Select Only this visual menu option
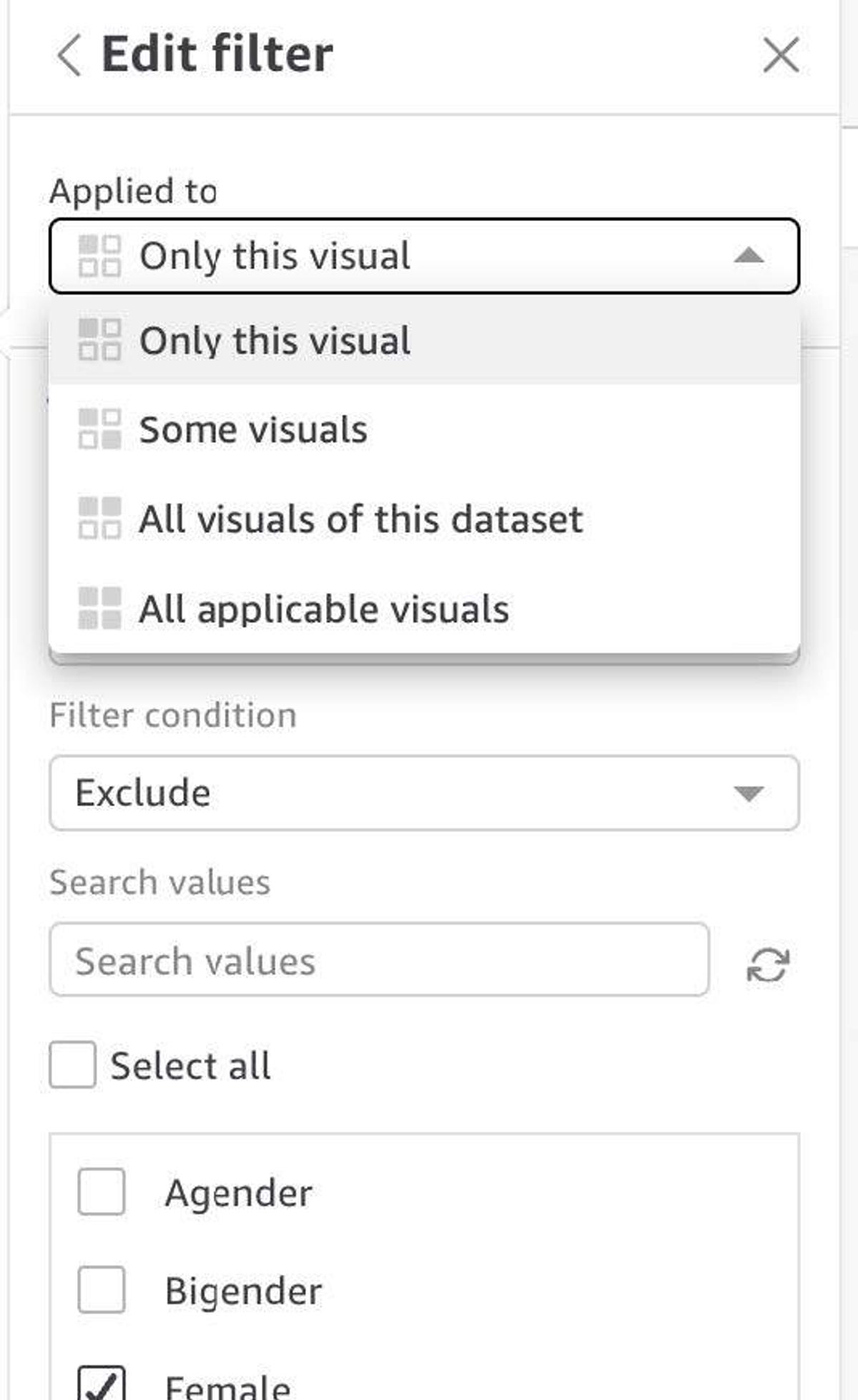This screenshot has height=1400, width=858. (275, 341)
